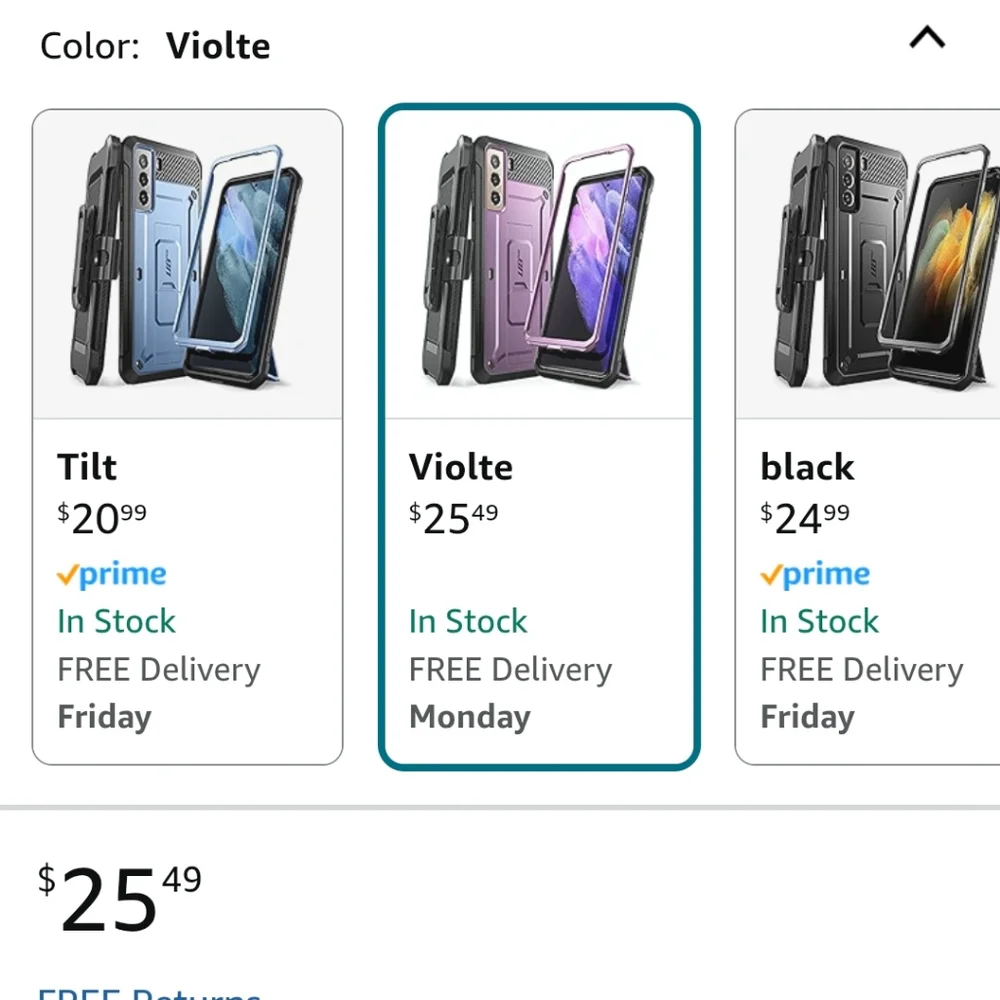Click the large $25.49 main price

(x=120, y=898)
